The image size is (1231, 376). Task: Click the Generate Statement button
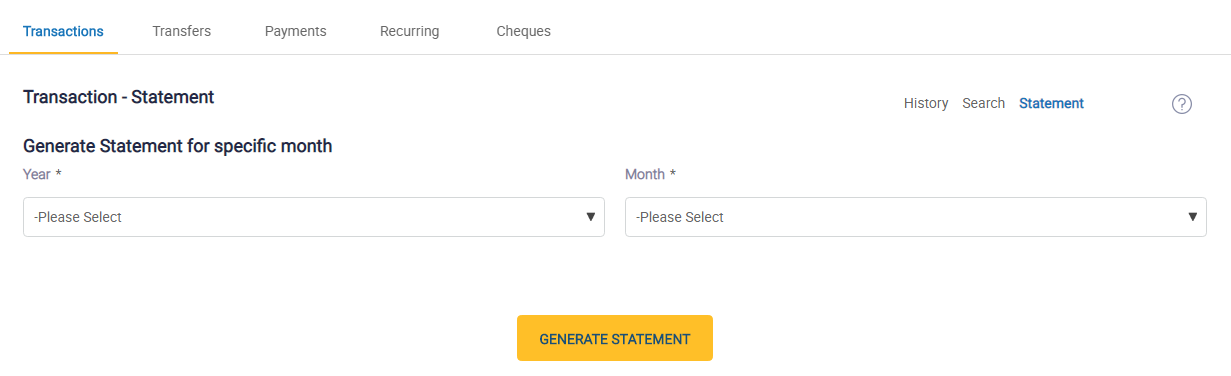pos(615,338)
